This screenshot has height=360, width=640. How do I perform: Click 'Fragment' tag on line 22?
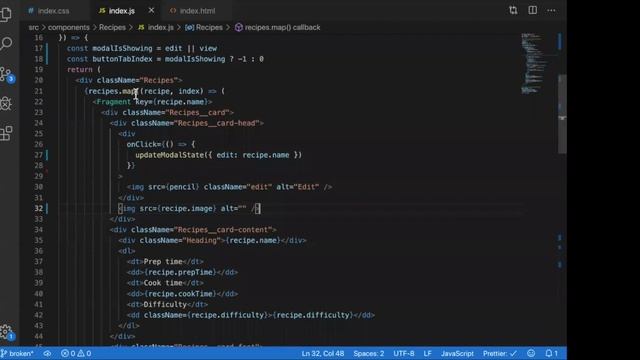pyautogui.click(x=113, y=102)
